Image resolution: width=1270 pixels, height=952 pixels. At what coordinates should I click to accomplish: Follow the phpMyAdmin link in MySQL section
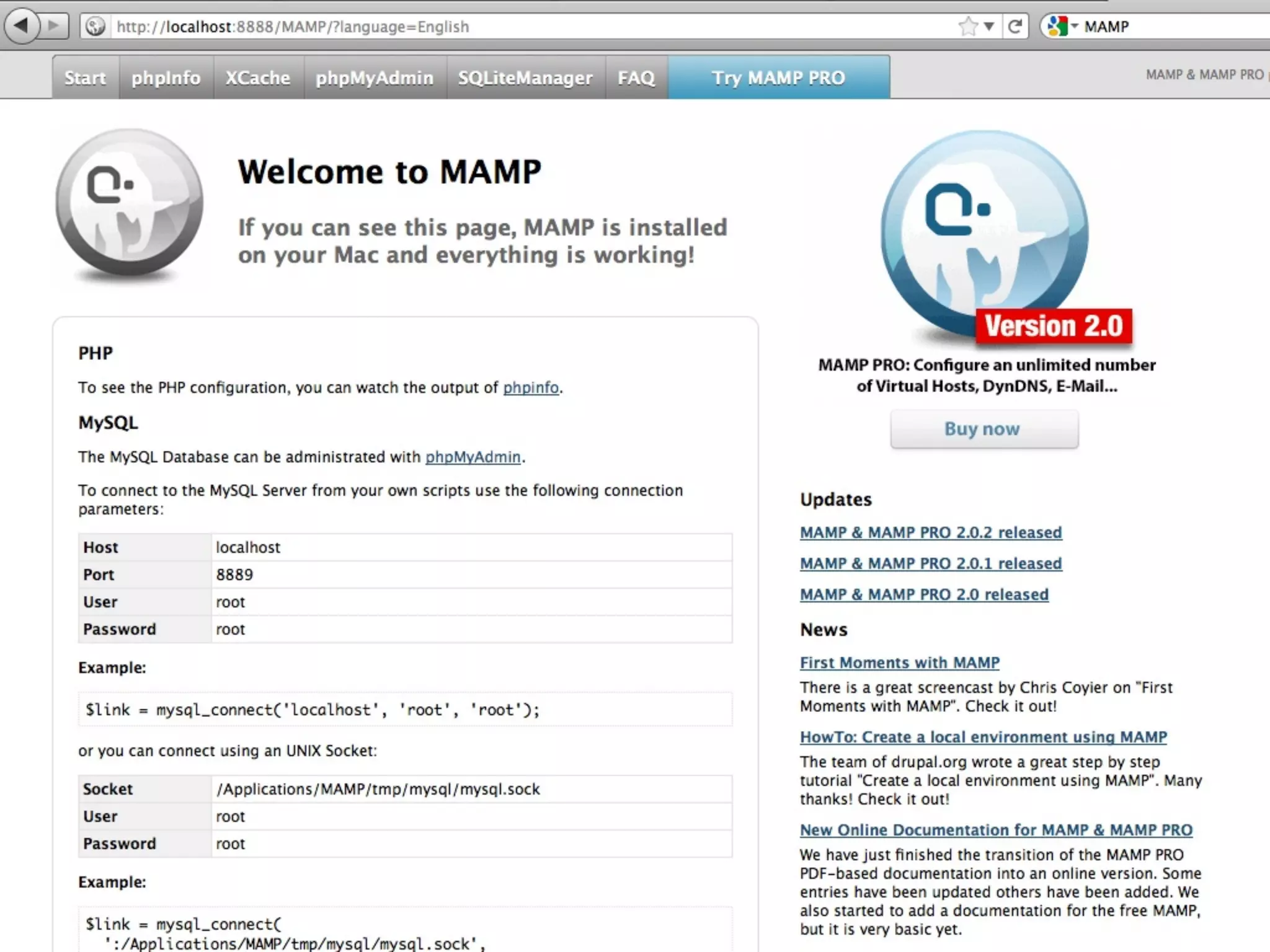[x=473, y=457]
